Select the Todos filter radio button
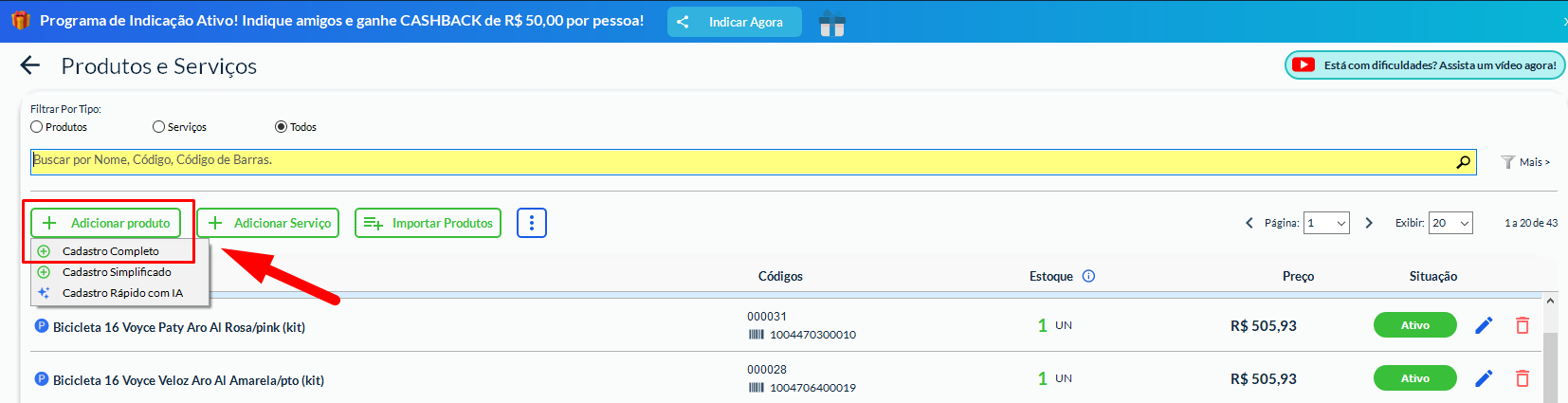1568x403 pixels. (x=281, y=127)
